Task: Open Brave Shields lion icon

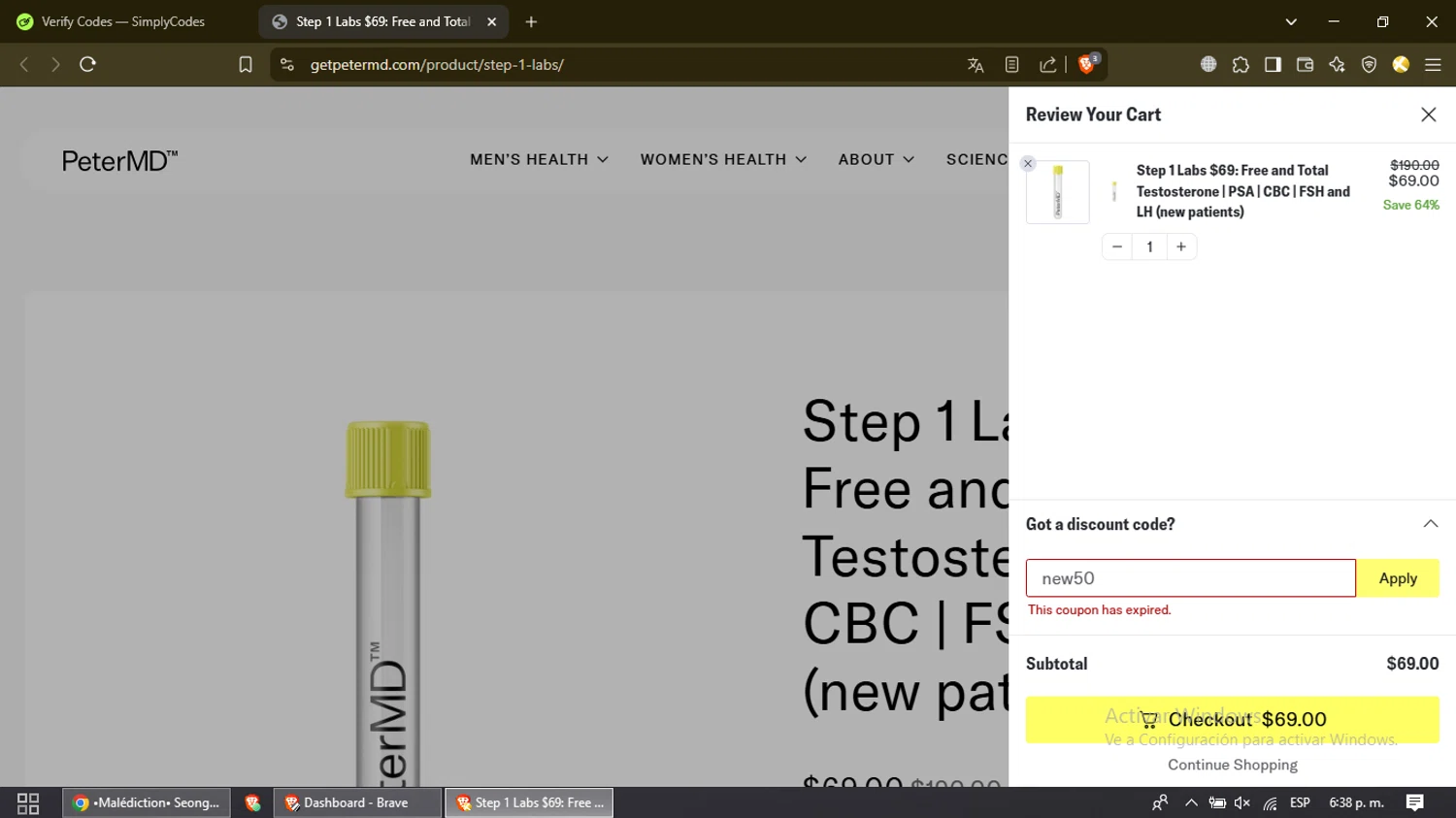Action: pyautogui.click(x=1087, y=64)
